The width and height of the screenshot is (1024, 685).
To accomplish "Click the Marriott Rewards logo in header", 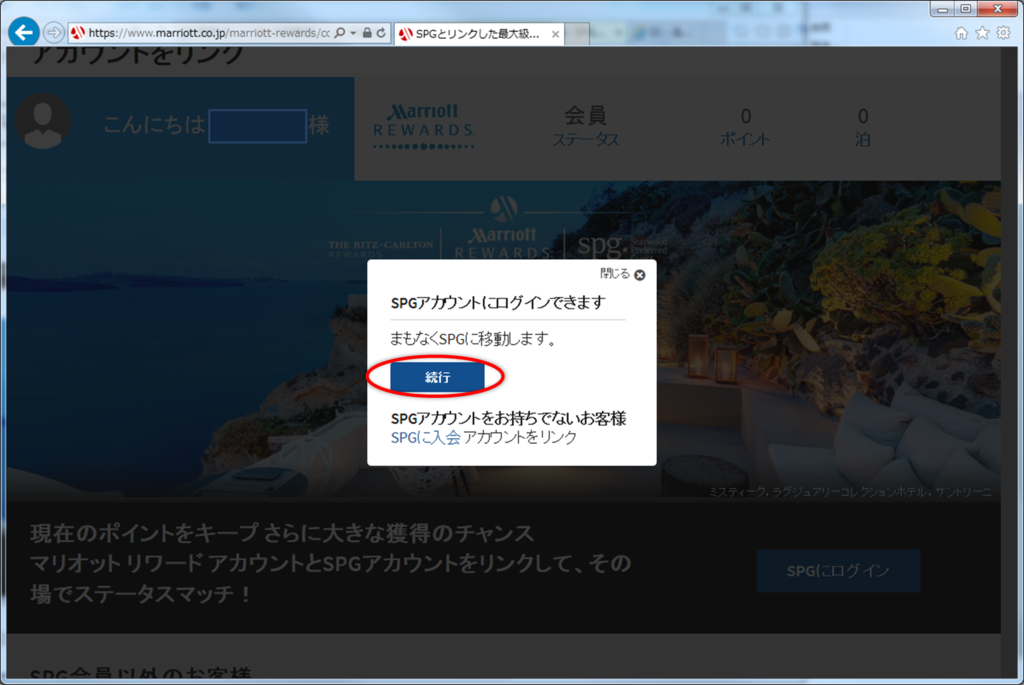I will pos(424,125).
